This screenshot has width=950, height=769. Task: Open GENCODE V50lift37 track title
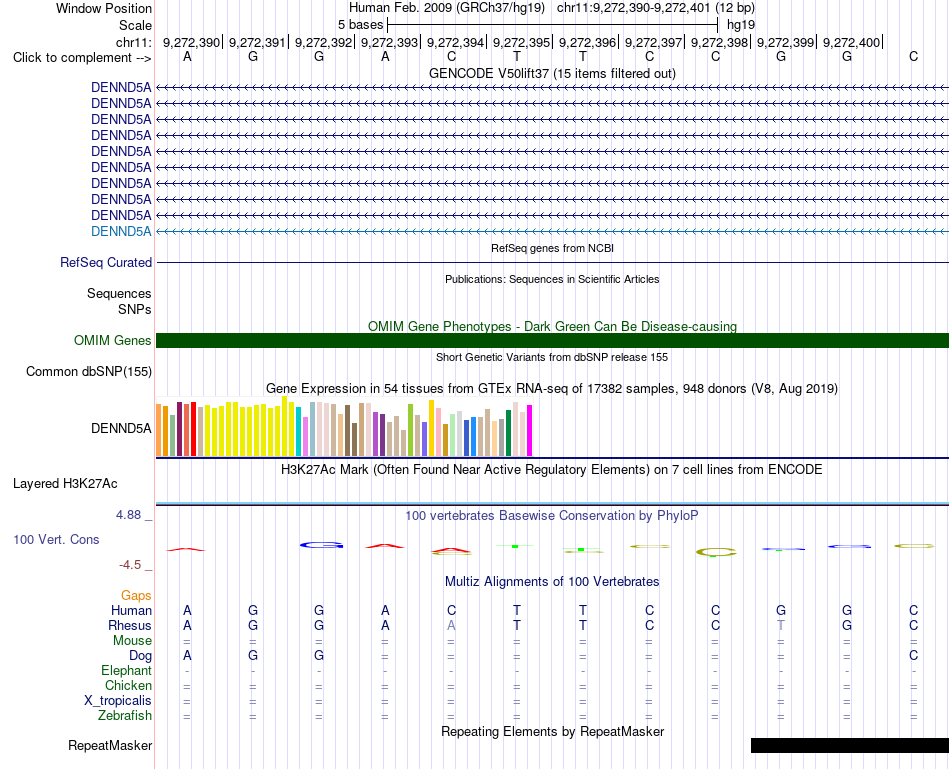coord(552,73)
